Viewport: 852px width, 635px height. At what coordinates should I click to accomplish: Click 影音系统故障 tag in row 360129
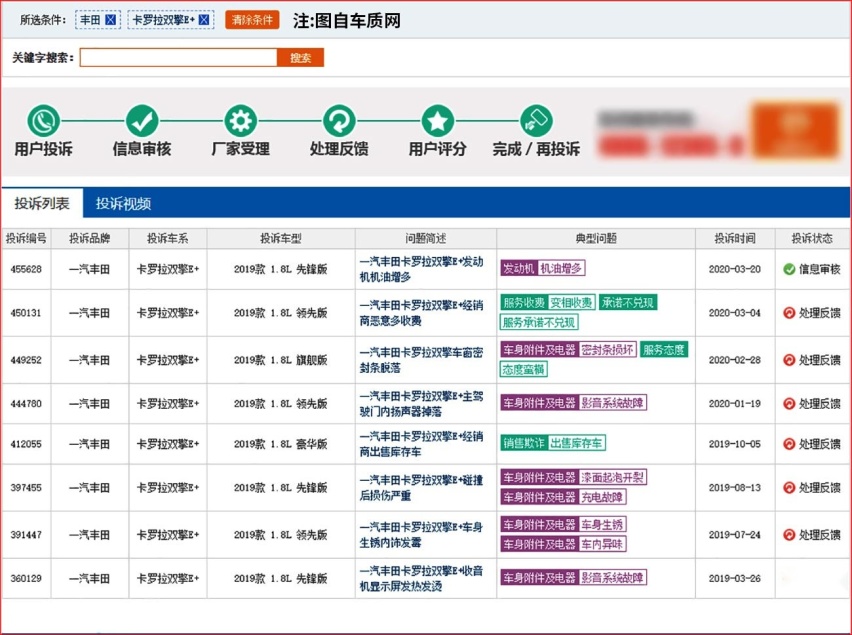pyautogui.click(x=612, y=577)
